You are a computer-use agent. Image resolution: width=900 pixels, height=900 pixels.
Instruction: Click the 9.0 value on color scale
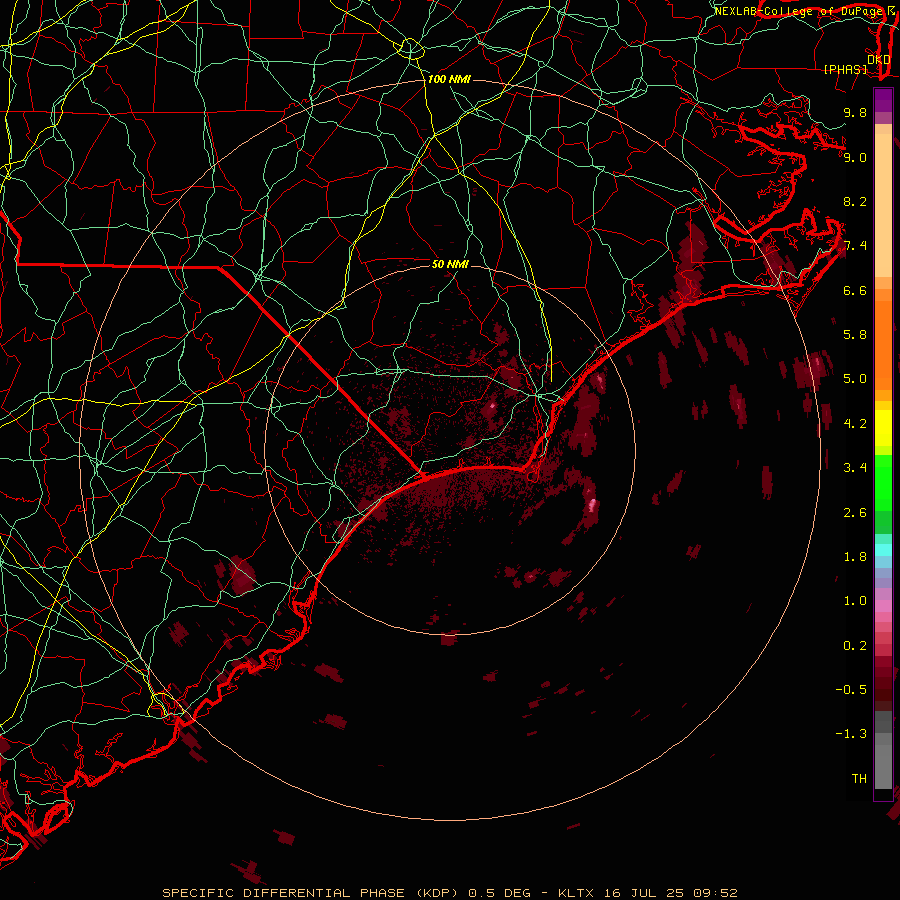[x=855, y=157]
